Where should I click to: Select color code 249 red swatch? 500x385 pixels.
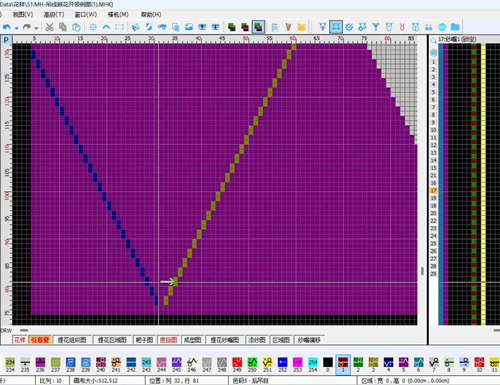click(x=237, y=364)
